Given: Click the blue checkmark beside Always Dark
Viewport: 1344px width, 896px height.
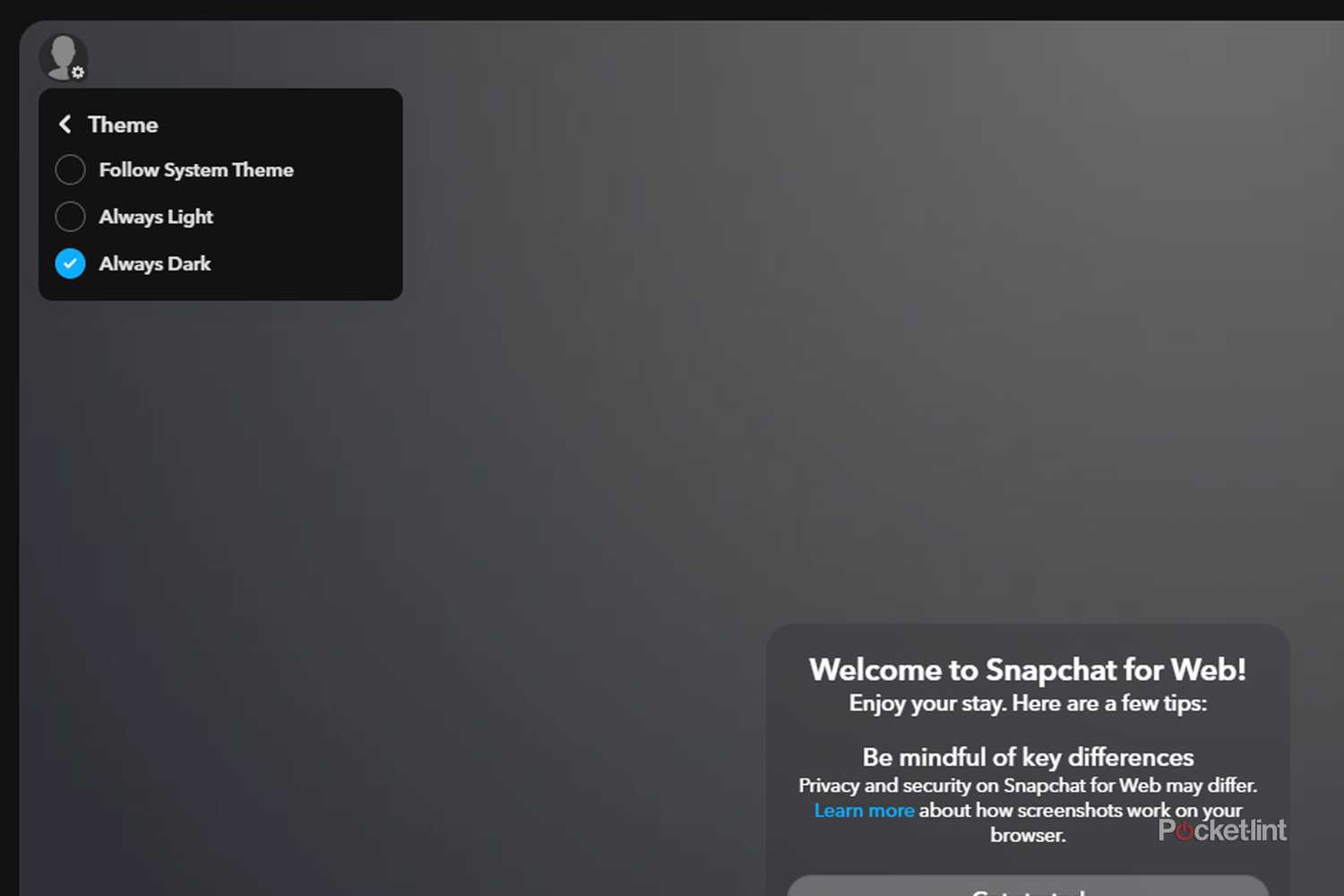Looking at the screenshot, I should [x=70, y=263].
